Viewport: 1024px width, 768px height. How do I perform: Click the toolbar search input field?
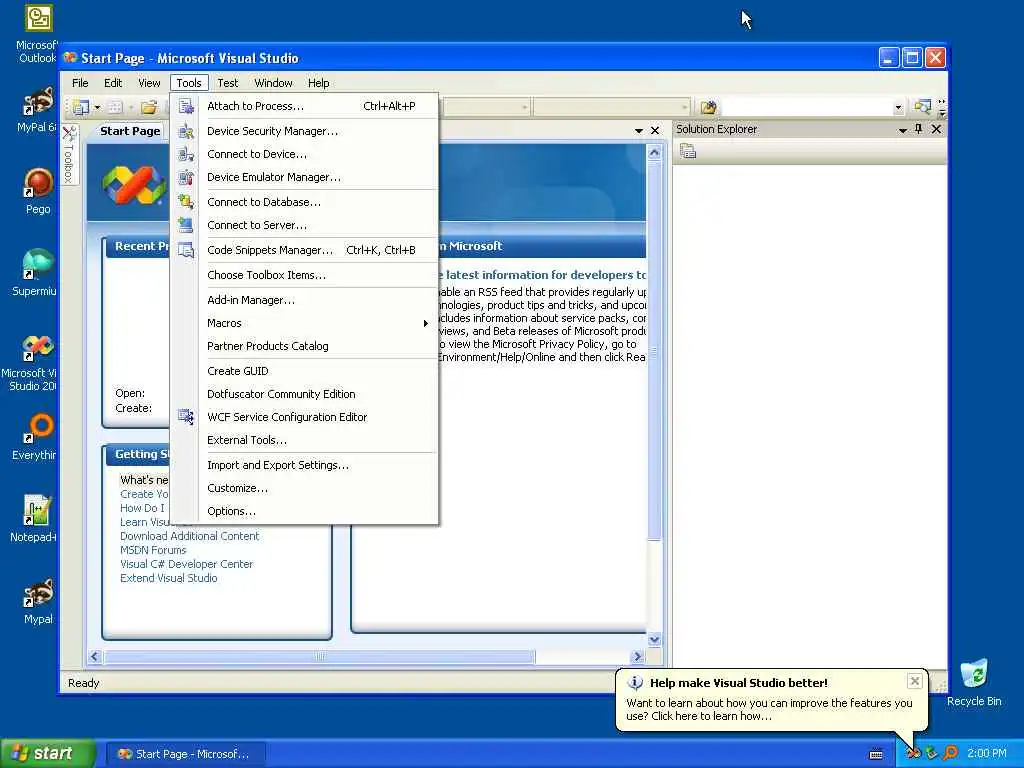(x=807, y=107)
